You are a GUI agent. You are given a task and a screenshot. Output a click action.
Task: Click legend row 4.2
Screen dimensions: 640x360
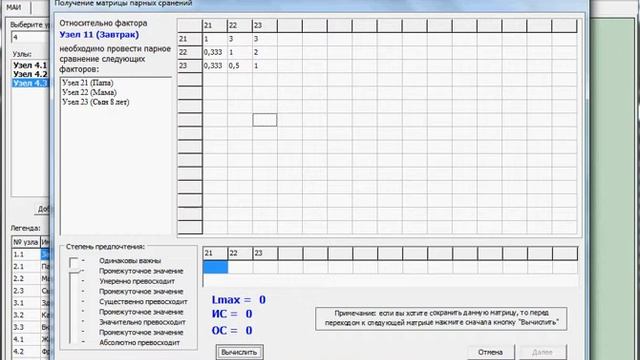coord(30,351)
